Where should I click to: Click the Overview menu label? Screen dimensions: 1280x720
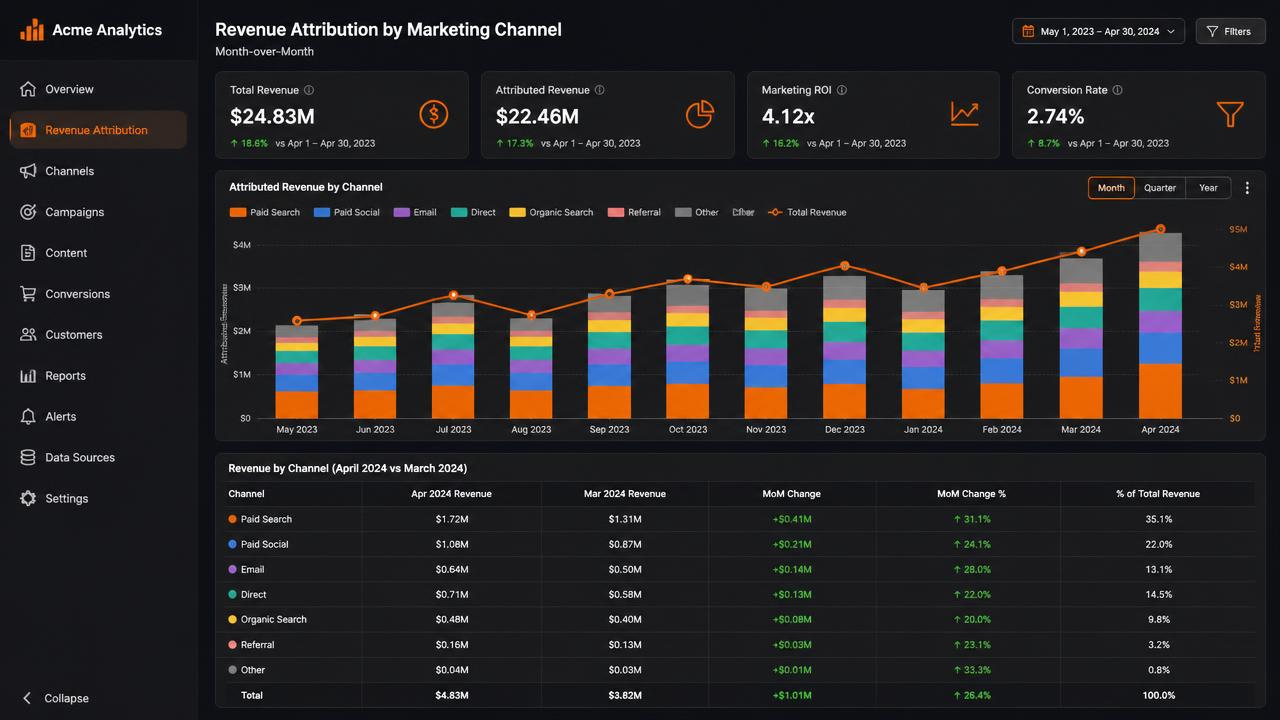pos(69,89)
